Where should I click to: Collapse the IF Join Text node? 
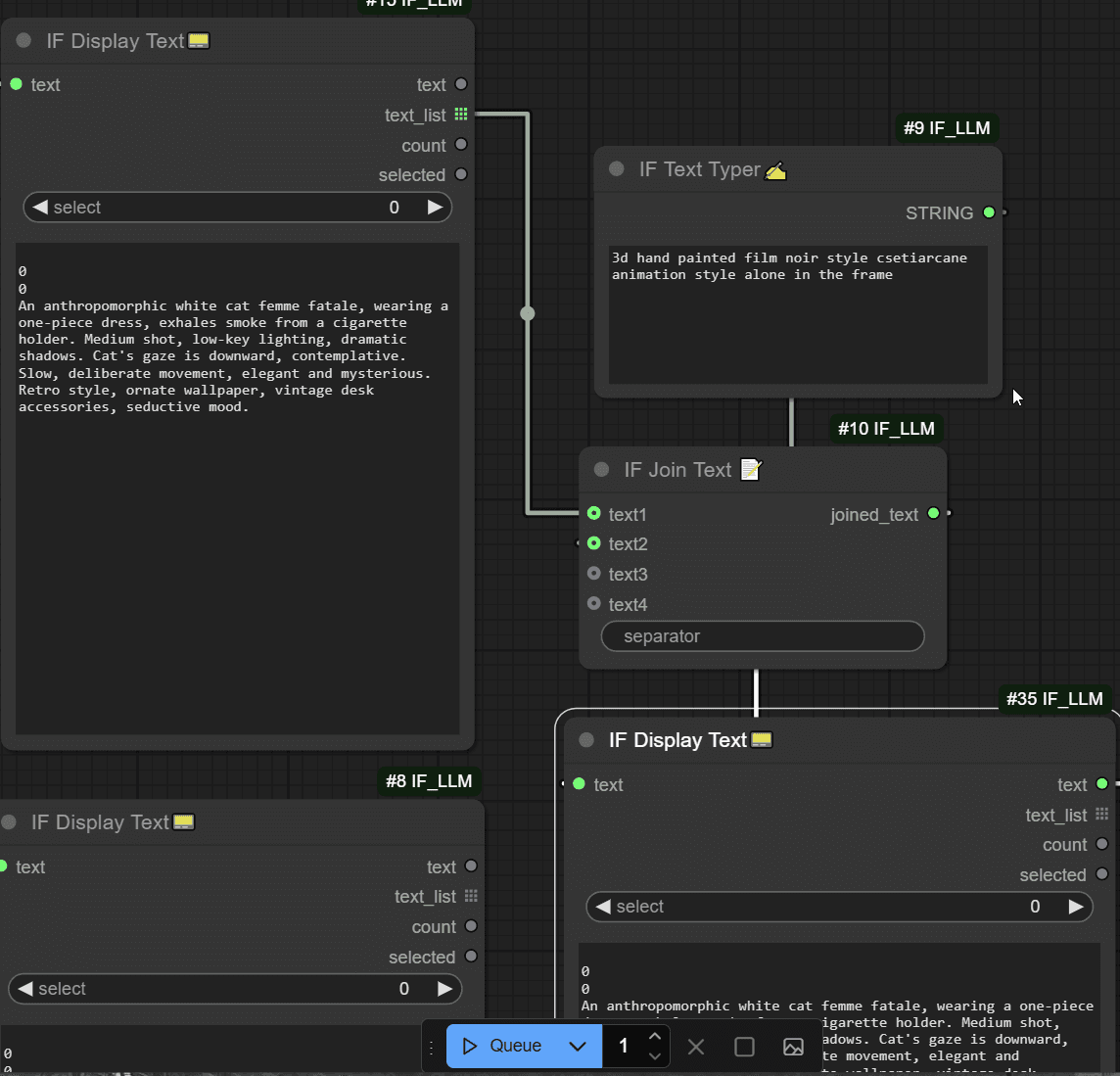tap(602, 470)
